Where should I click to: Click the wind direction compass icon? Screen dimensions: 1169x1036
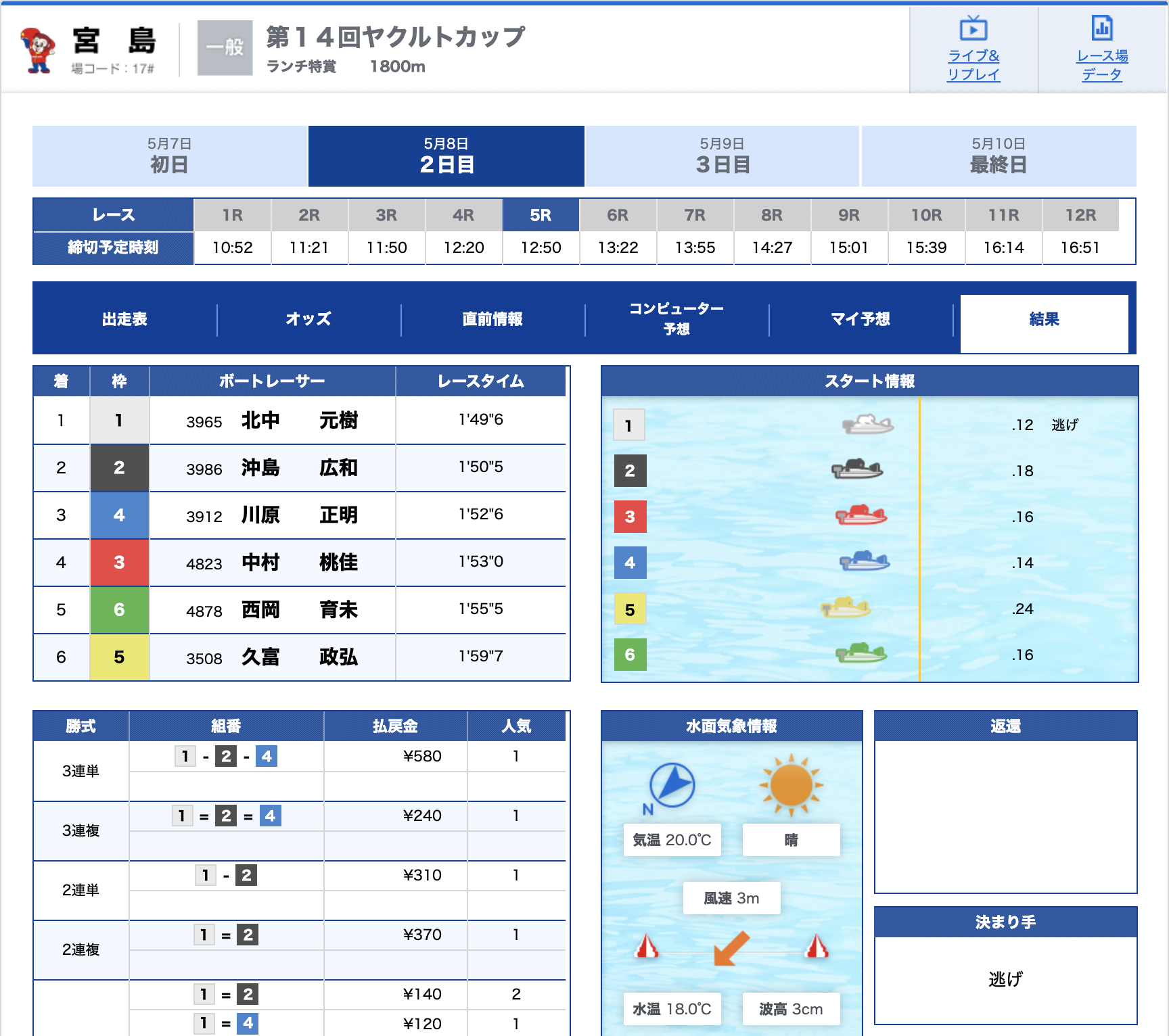pyautogui.click(x=671, y=786)
